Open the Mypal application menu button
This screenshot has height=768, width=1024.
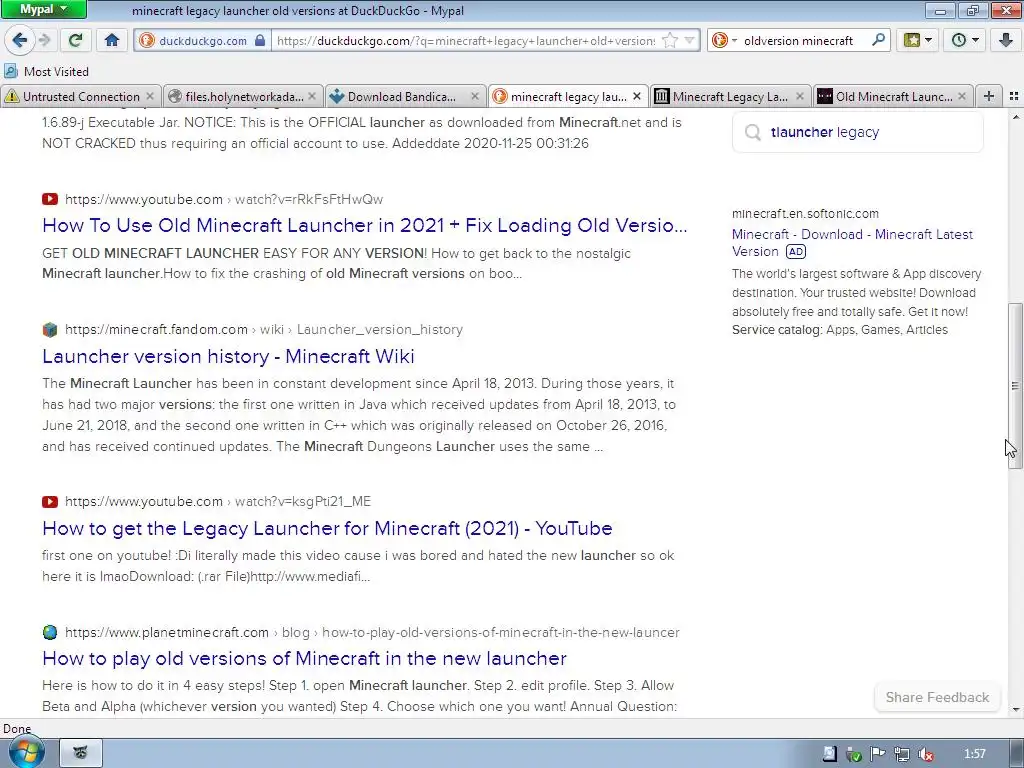click(x=43, y=9)
